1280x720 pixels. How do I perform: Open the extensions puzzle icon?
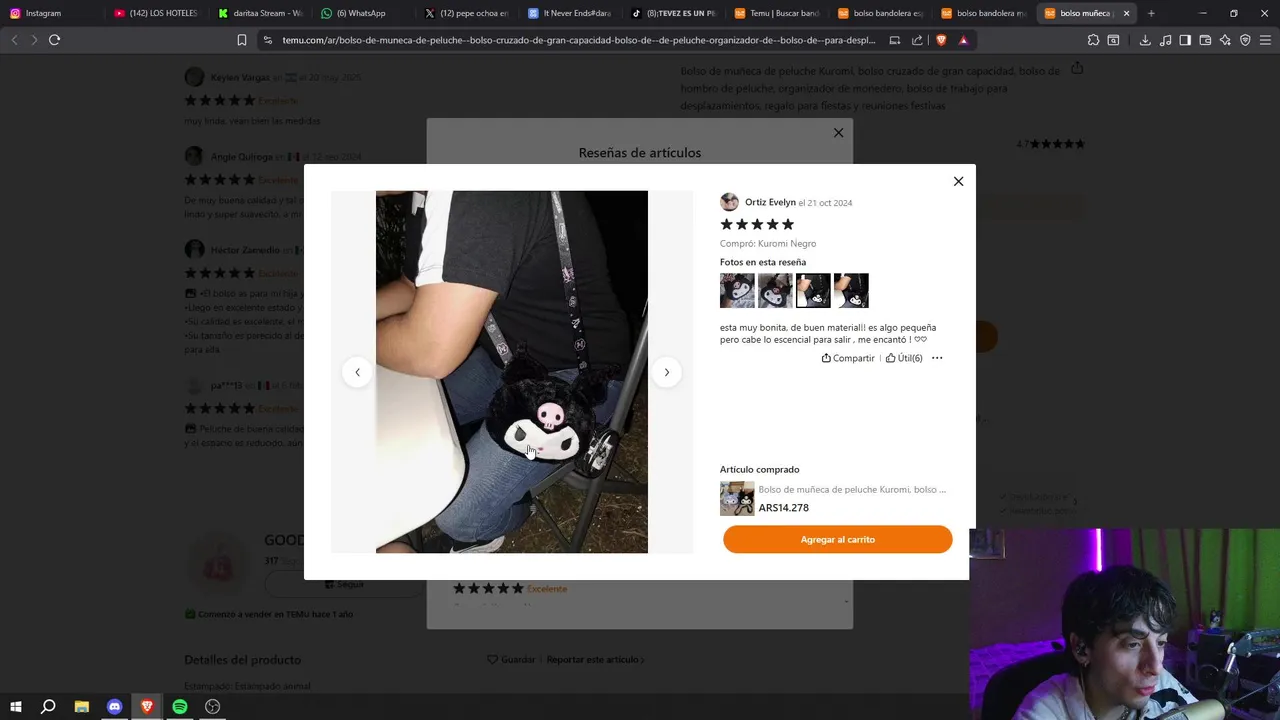(1093, 40)
